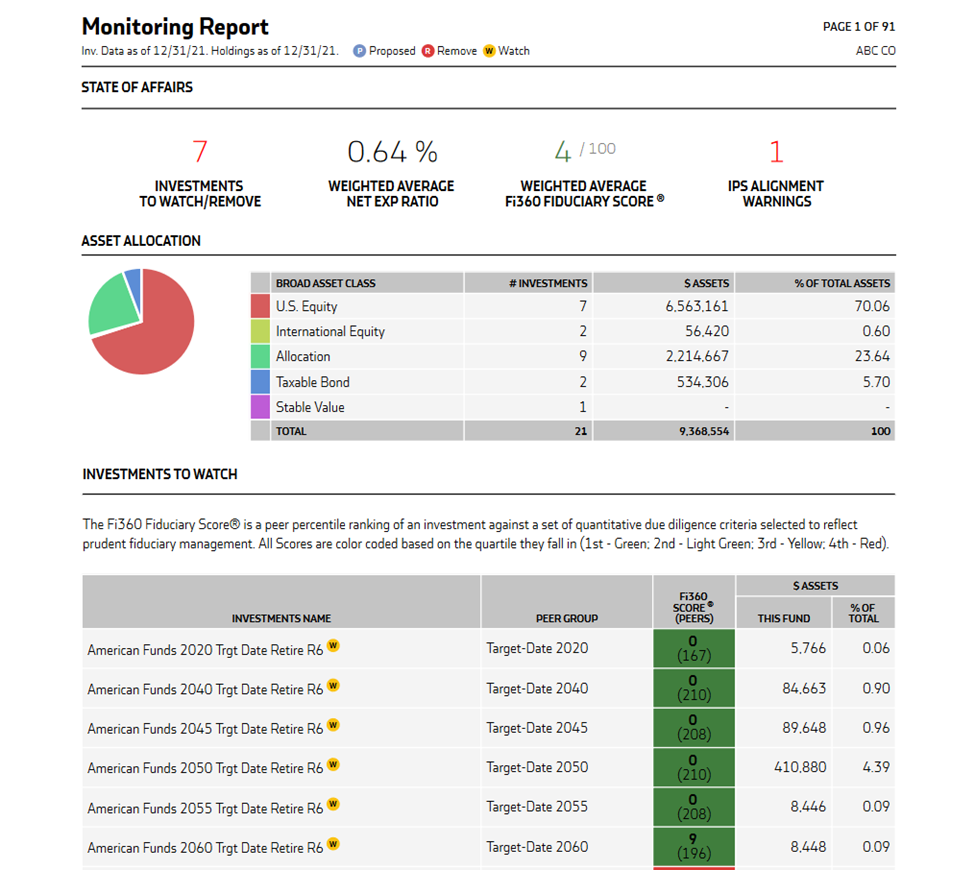
Task: Click the International Equity row label
Action: pyautogui.click(x=330, y=332)
